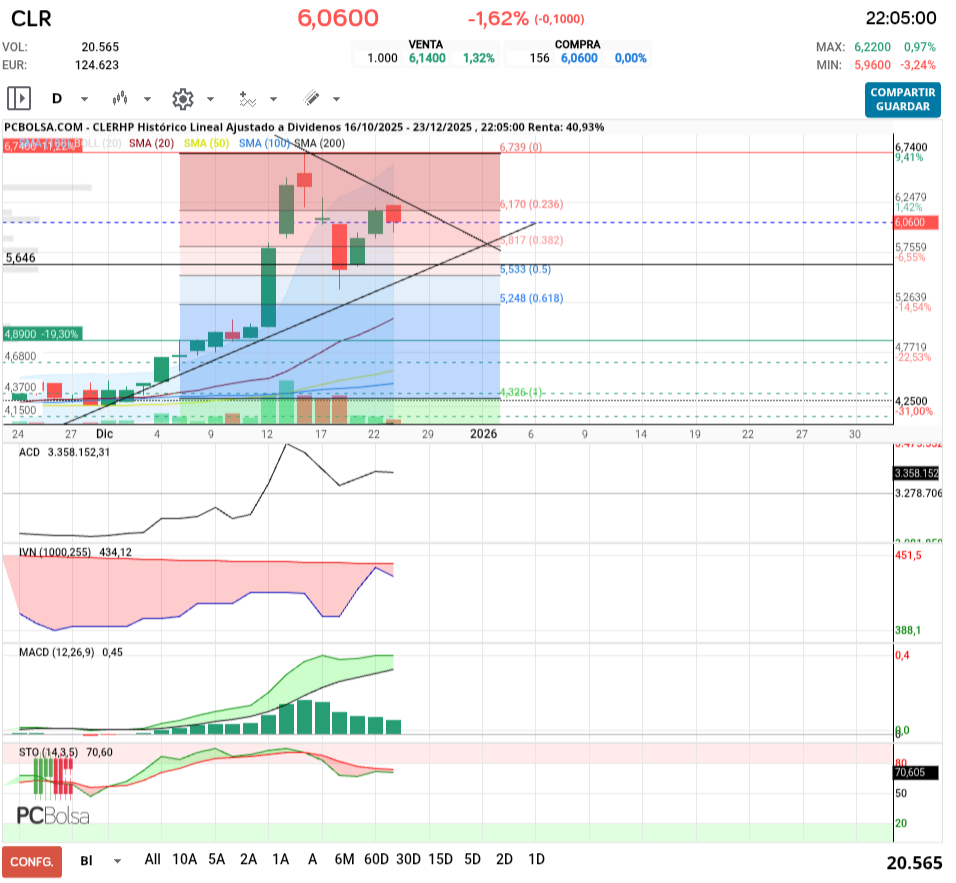Image resolution: width=956 pixels, height=883 pixels.
Task: Click the COMPRA price 6,0600
Action: click(x=579, y=58)
